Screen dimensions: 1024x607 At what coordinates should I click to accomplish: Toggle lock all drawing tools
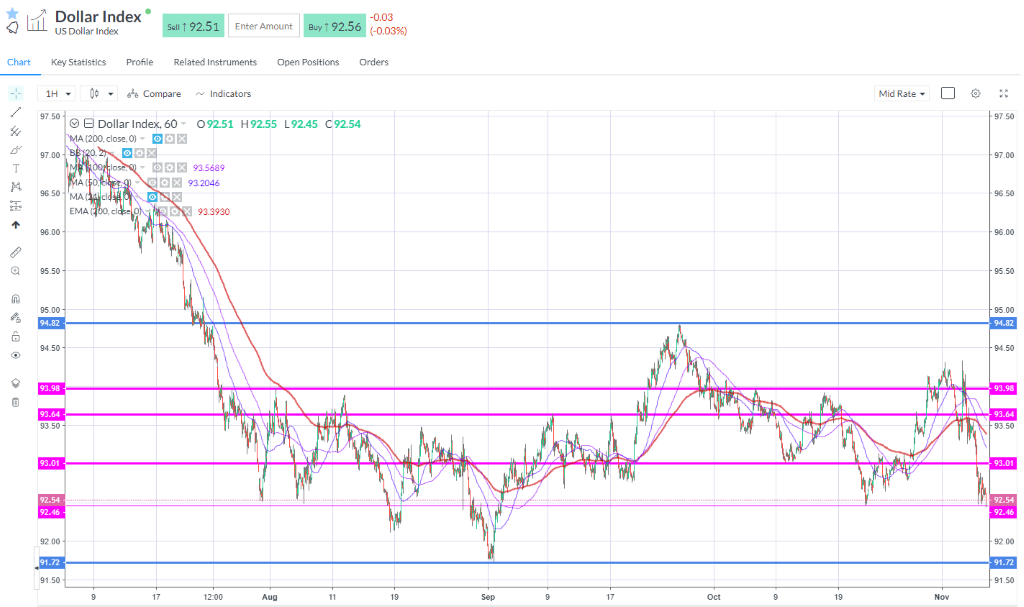(x=16, y=337)
